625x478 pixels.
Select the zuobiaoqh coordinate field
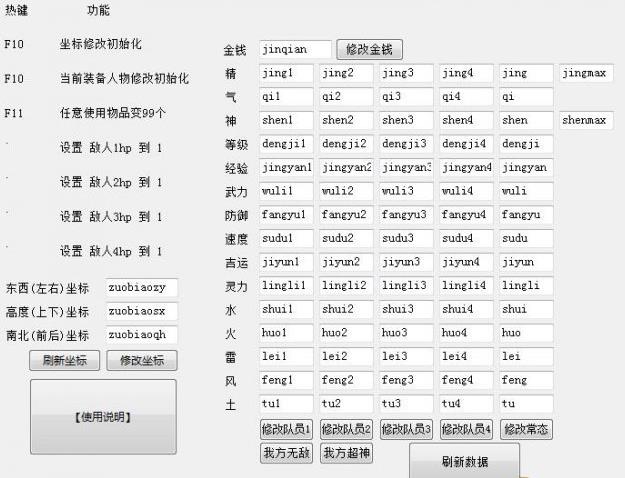pyautogui.click(x=142, y=334)
